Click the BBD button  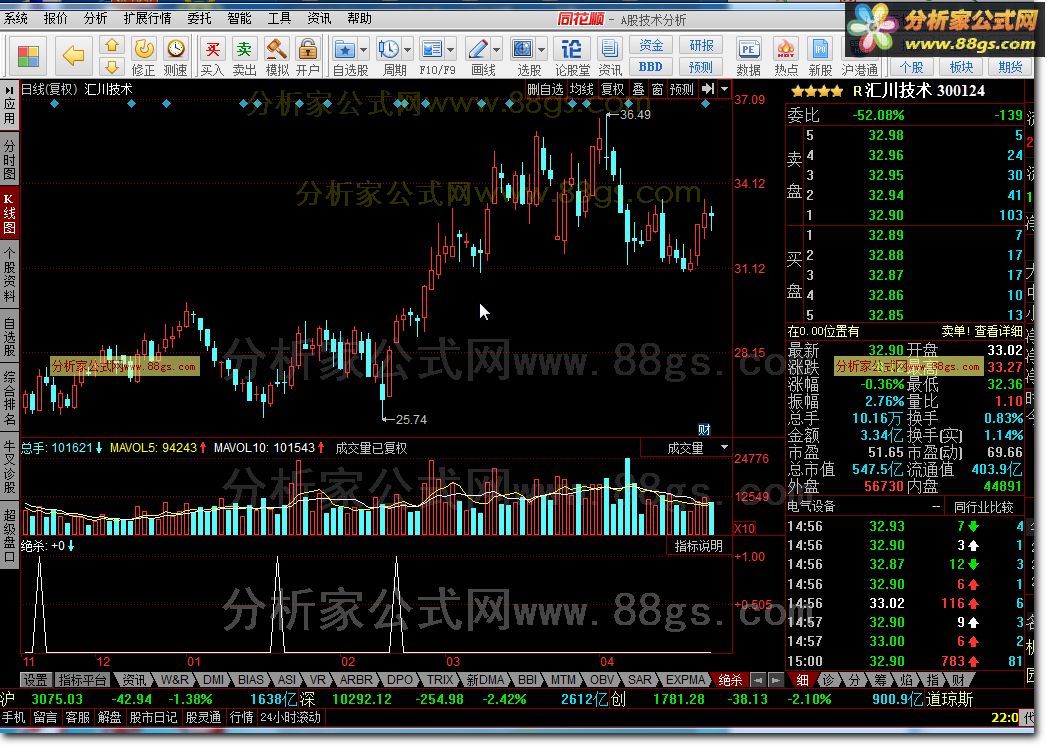pyautogui.click(x=651, y=67)
